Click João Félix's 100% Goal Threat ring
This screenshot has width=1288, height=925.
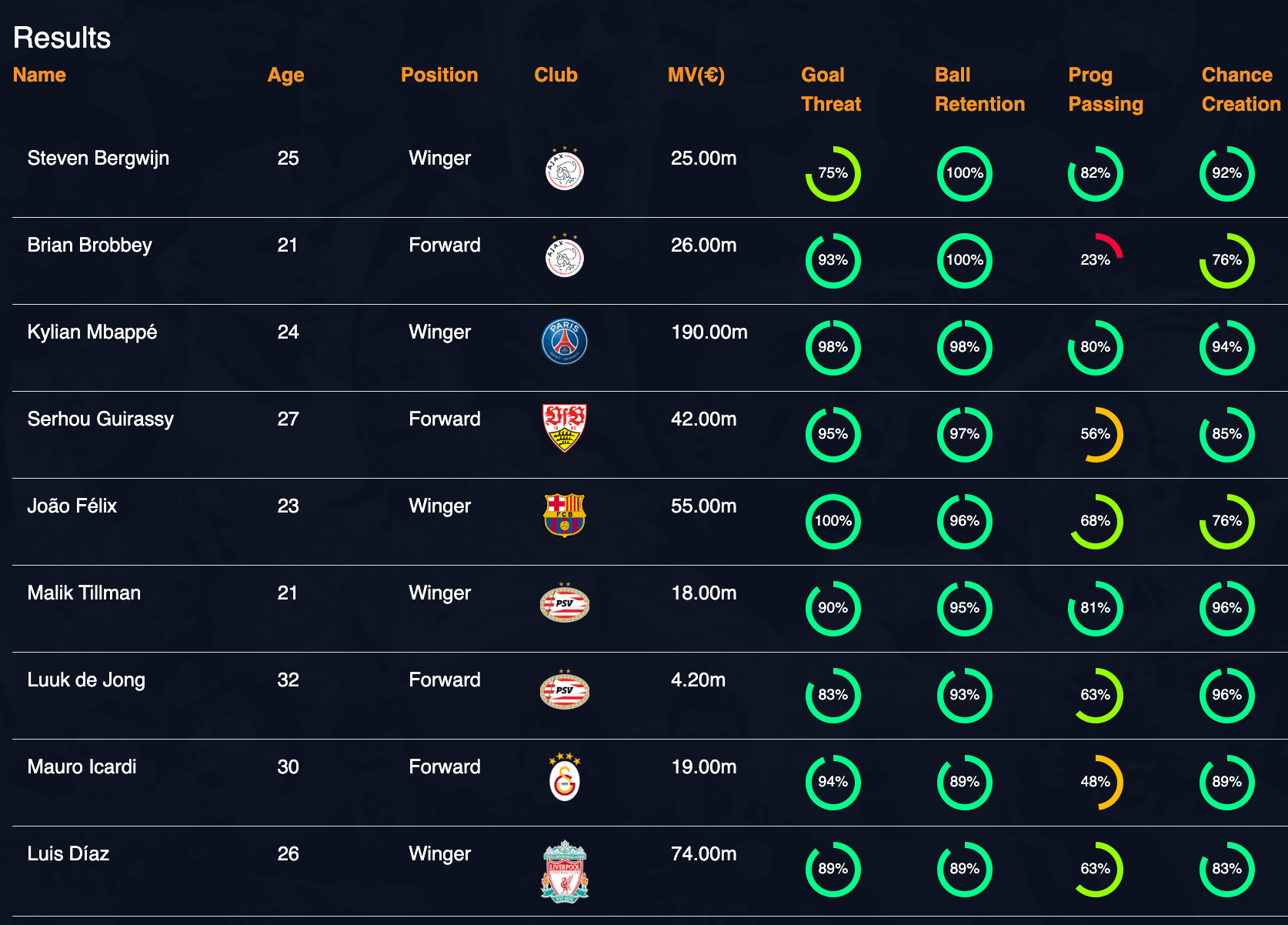pyautogui.click(x=833, y=521)
